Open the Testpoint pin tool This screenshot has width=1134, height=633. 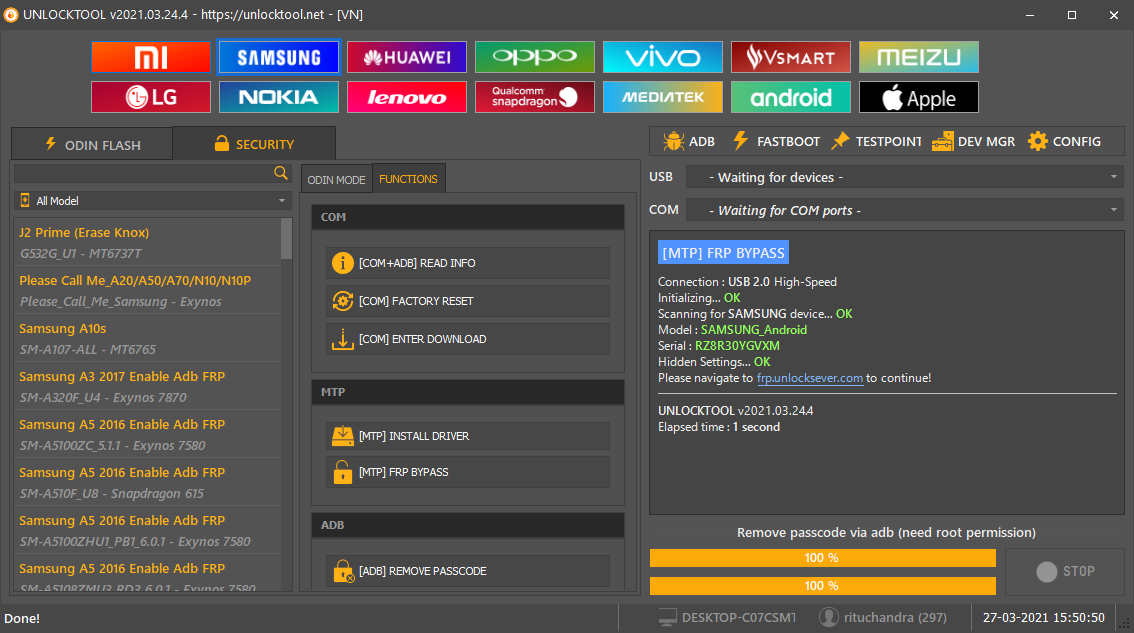[876, 142]
